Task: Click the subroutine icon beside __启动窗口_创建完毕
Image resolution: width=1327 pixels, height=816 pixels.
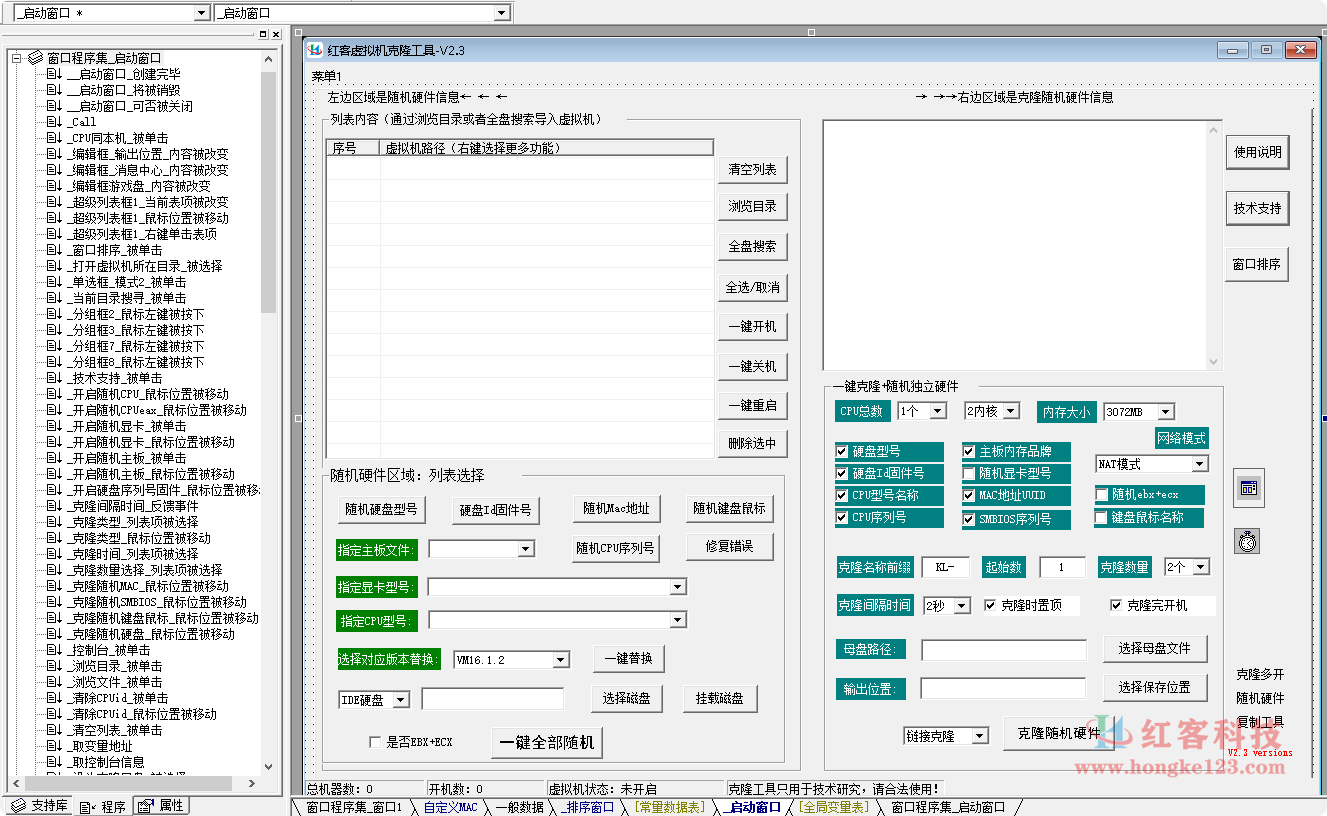Action: click(x=54, y=74)
